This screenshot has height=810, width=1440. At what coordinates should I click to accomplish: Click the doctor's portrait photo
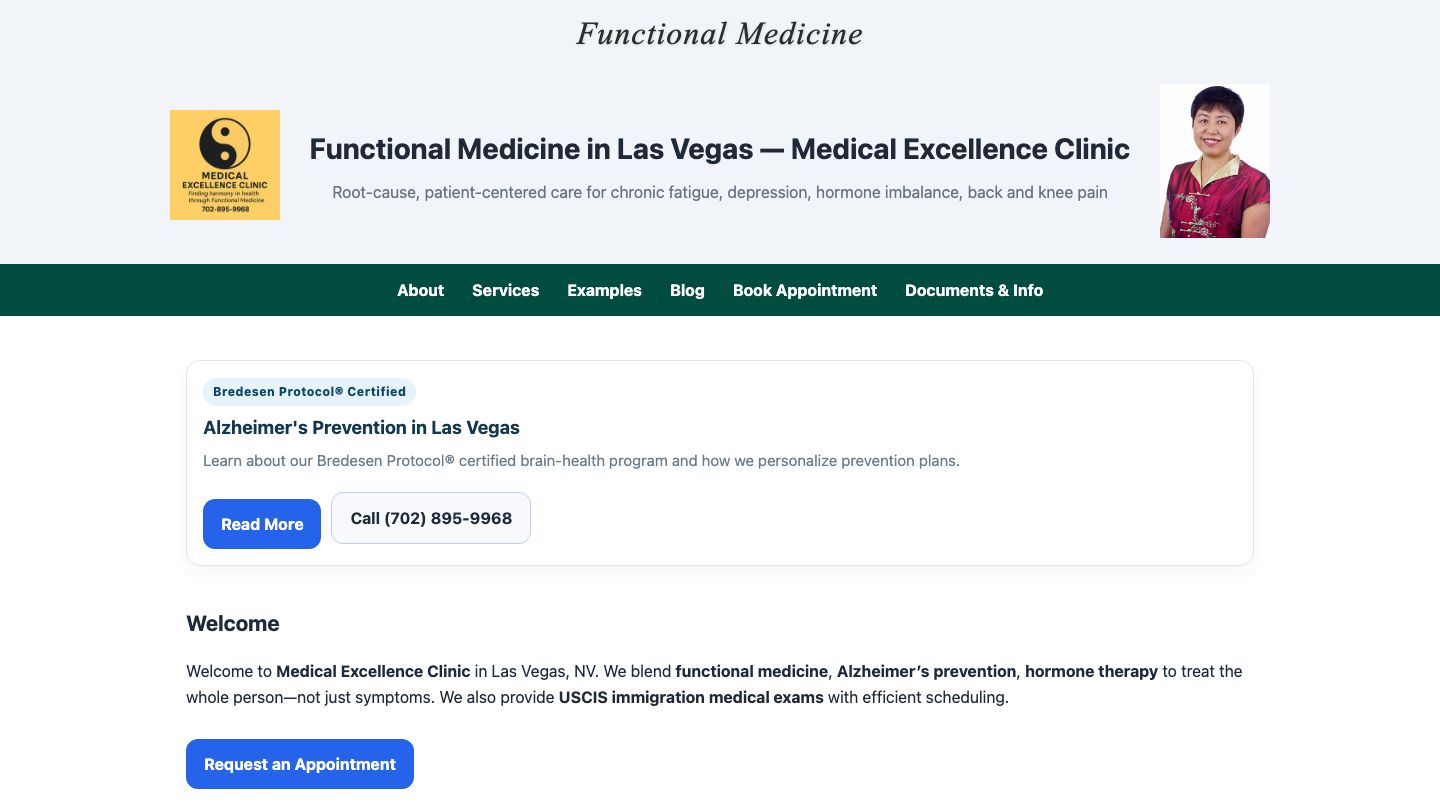pyautogui.click(x=1214, y=160)
